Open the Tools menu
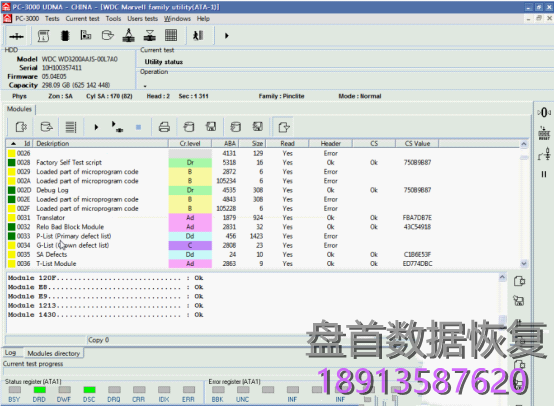This screenshot has height=406, width=554. tap(113, 18)
